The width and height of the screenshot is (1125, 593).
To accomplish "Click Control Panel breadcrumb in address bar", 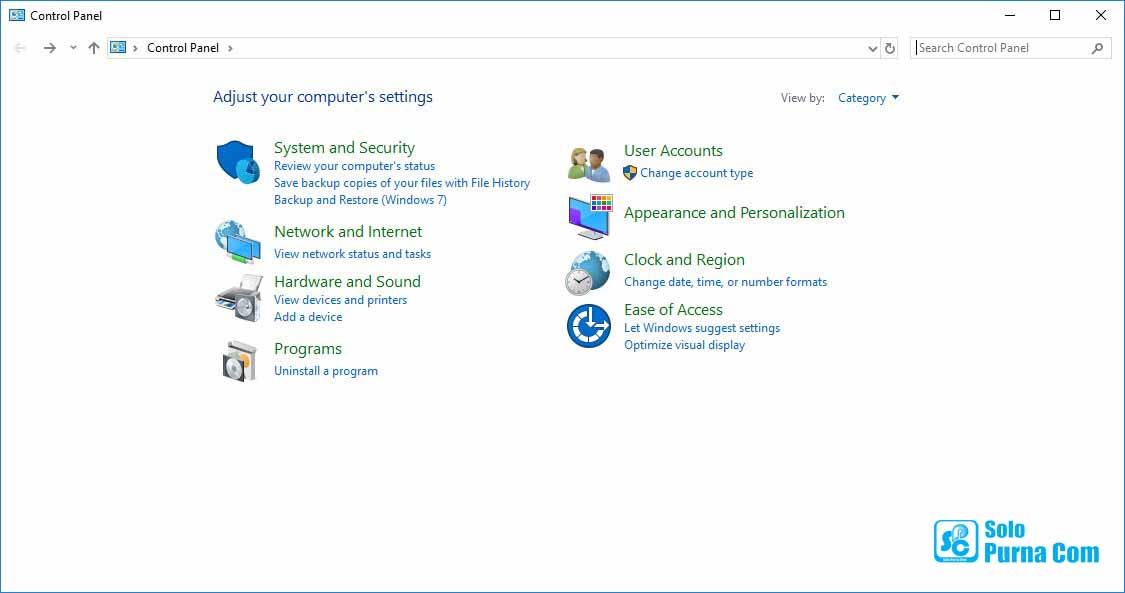I will tap(183, 48).
